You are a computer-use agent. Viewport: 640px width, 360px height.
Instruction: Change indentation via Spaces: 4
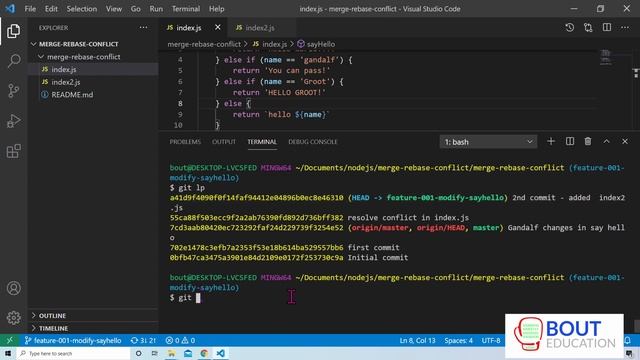458,340
